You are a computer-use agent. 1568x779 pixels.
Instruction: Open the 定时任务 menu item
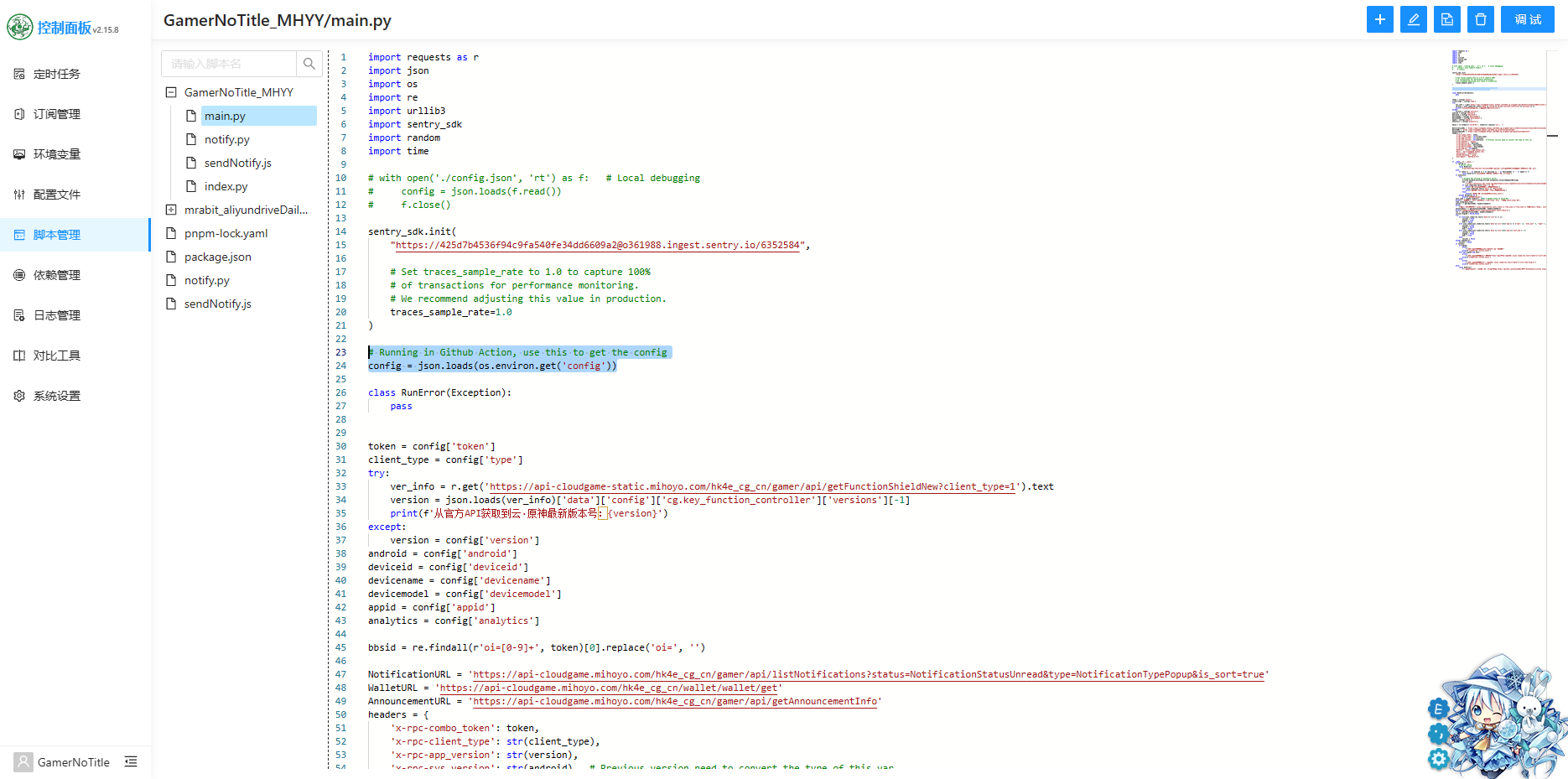(x=57, y=74)
